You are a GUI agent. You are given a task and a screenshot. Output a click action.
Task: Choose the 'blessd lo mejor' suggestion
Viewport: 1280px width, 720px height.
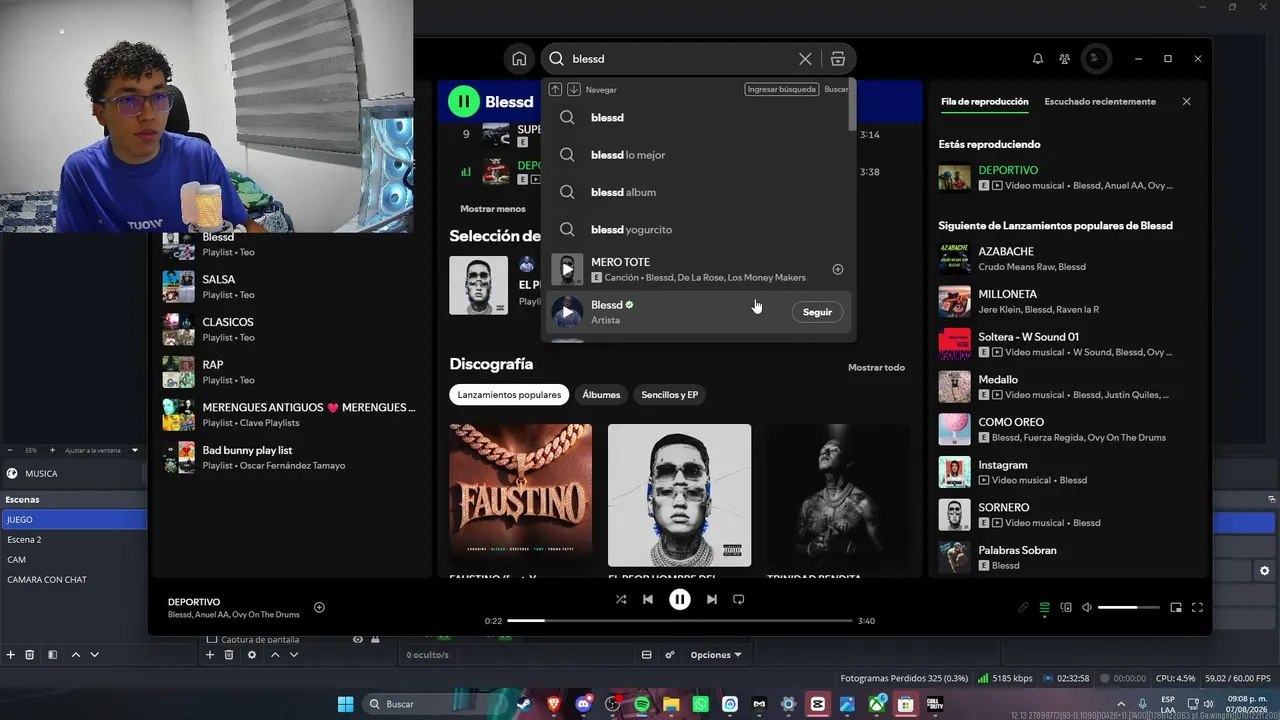click(x=698, y=155)
